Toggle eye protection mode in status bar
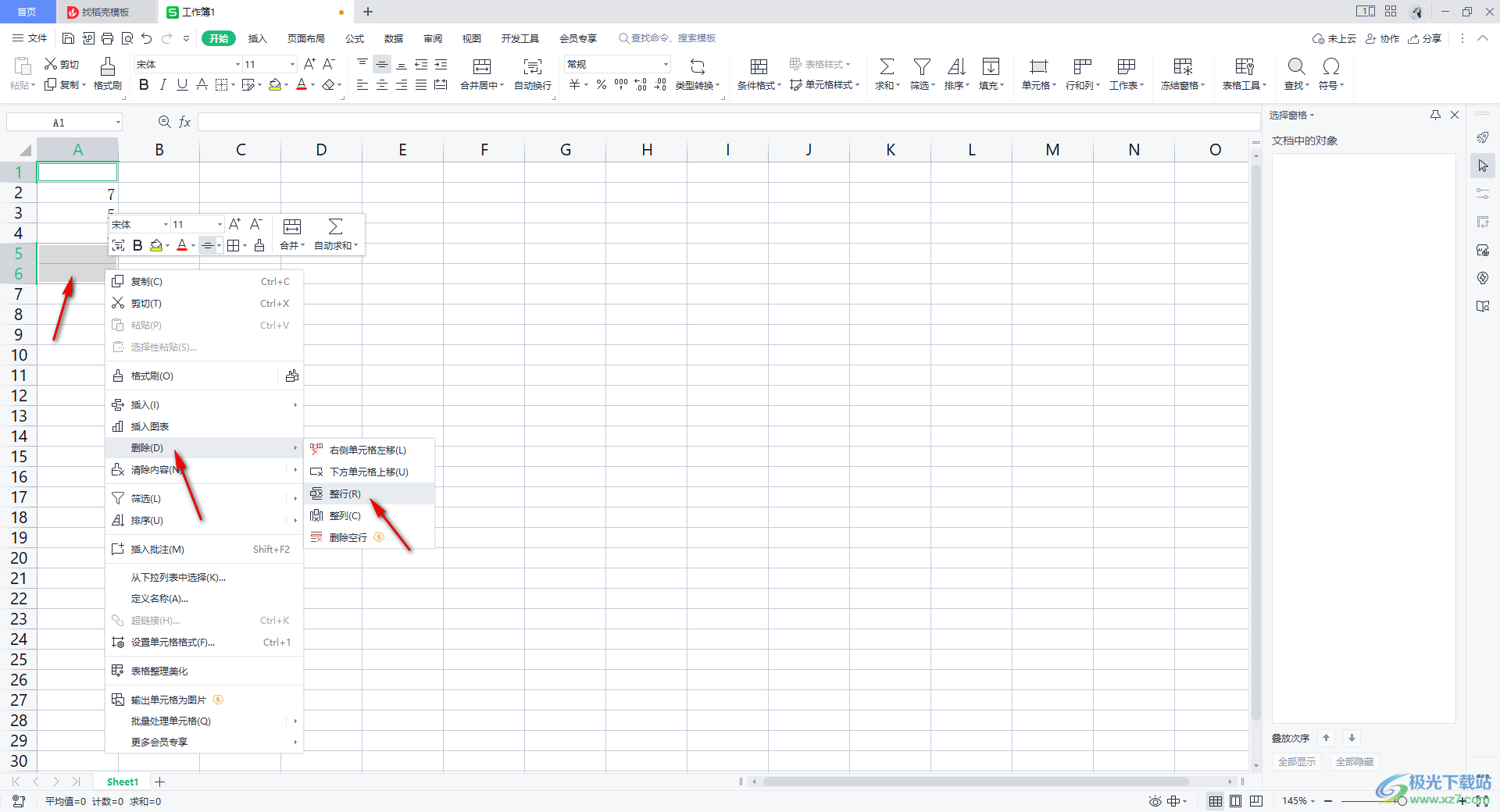 pyautogui.click(x=1155, y=801)
